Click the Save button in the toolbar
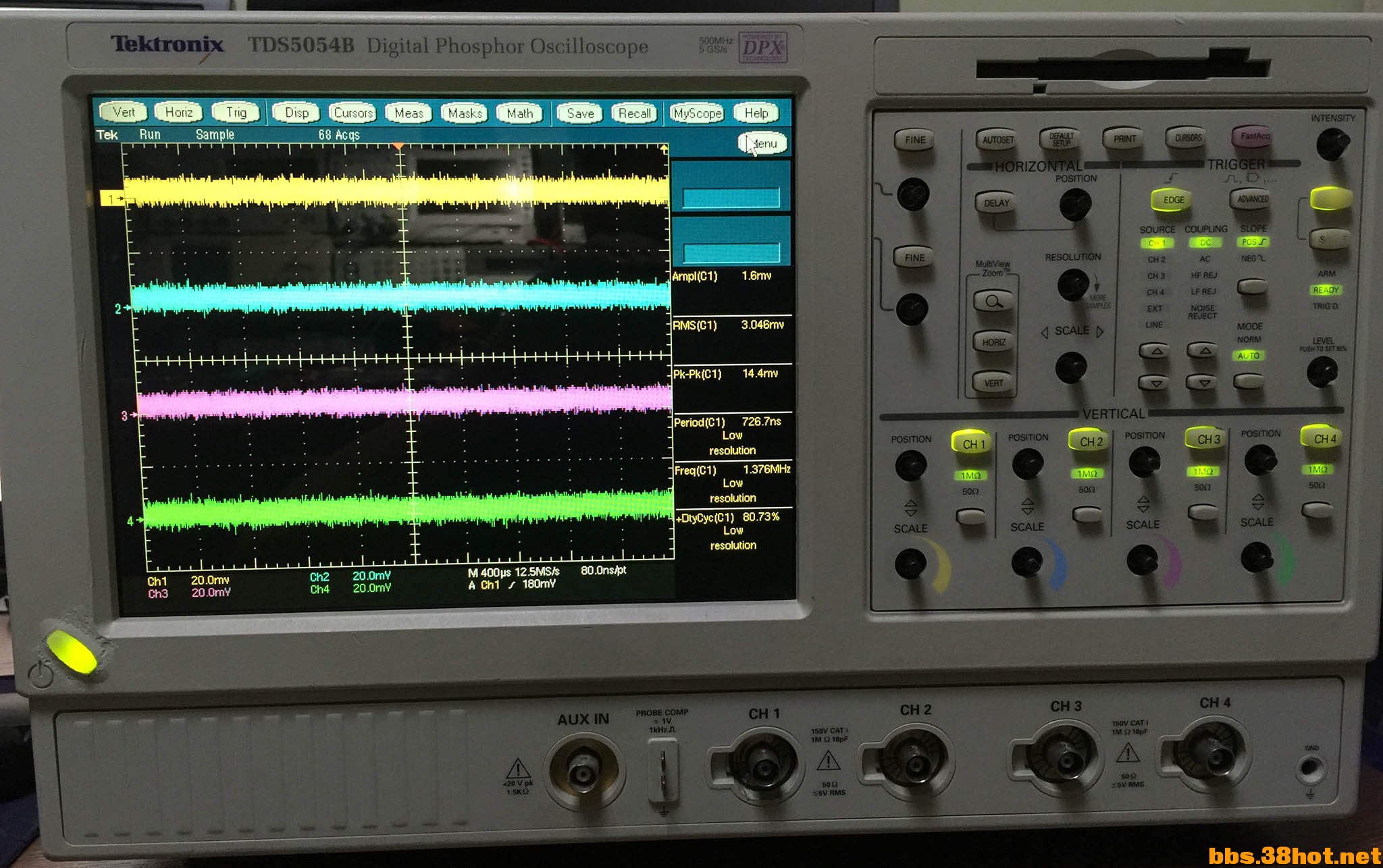This screenshot has height=868, width=1383. (x=581, y=113)
